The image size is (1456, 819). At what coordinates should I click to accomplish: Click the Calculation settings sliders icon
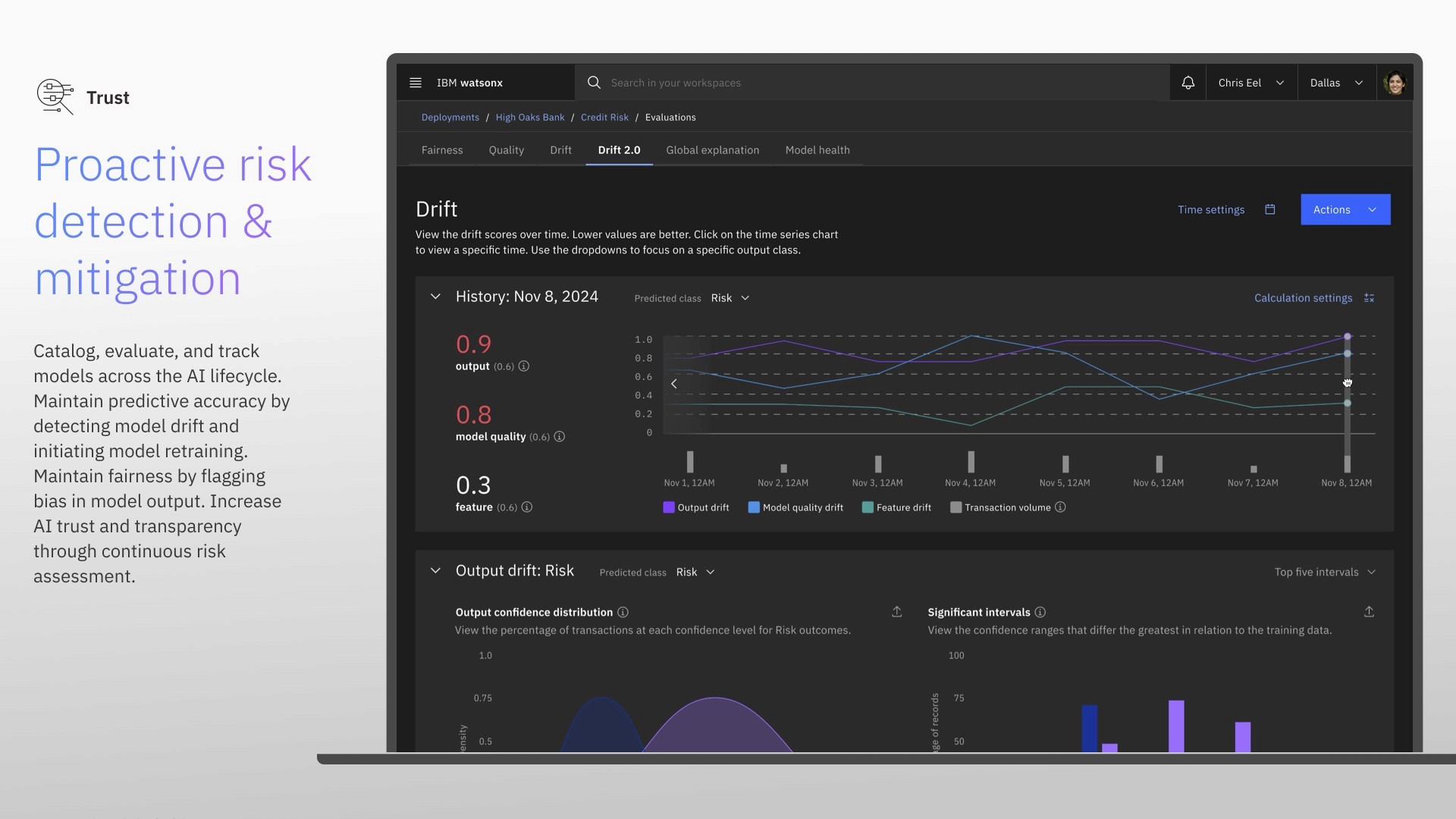point(1369,298)
